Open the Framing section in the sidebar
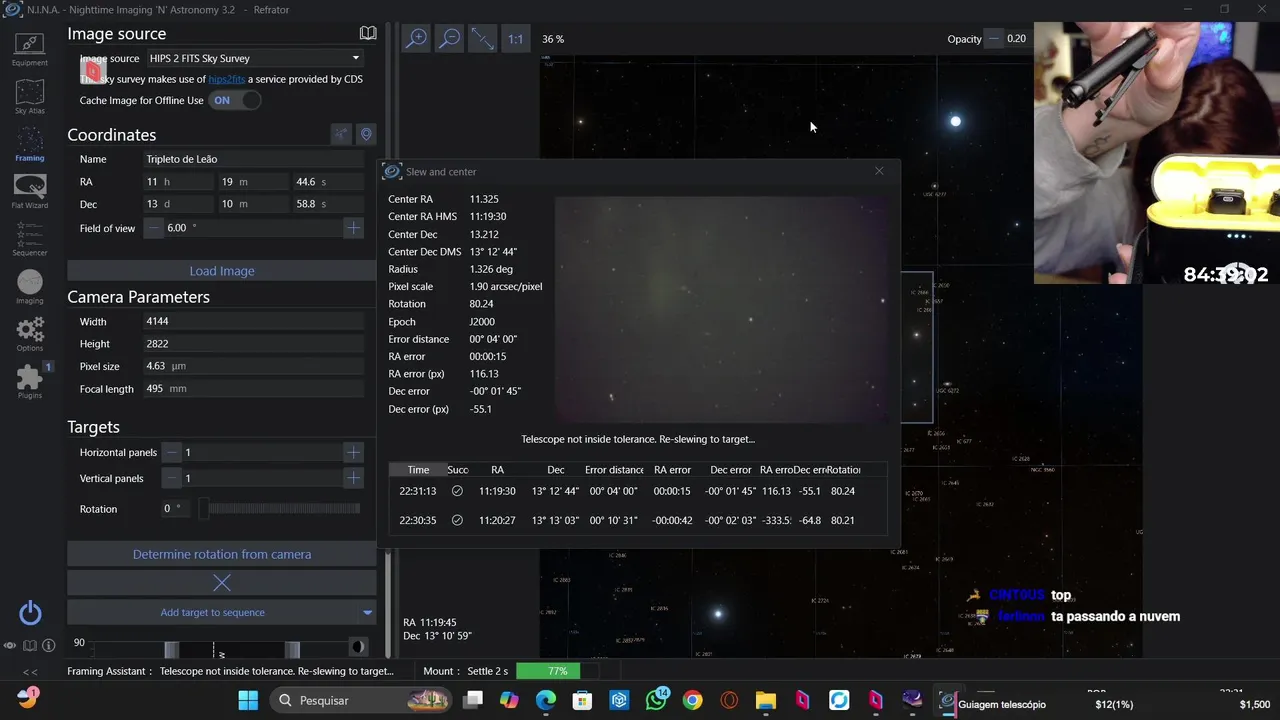Viewport: 1280px width, 720px height. click(29, 144)
